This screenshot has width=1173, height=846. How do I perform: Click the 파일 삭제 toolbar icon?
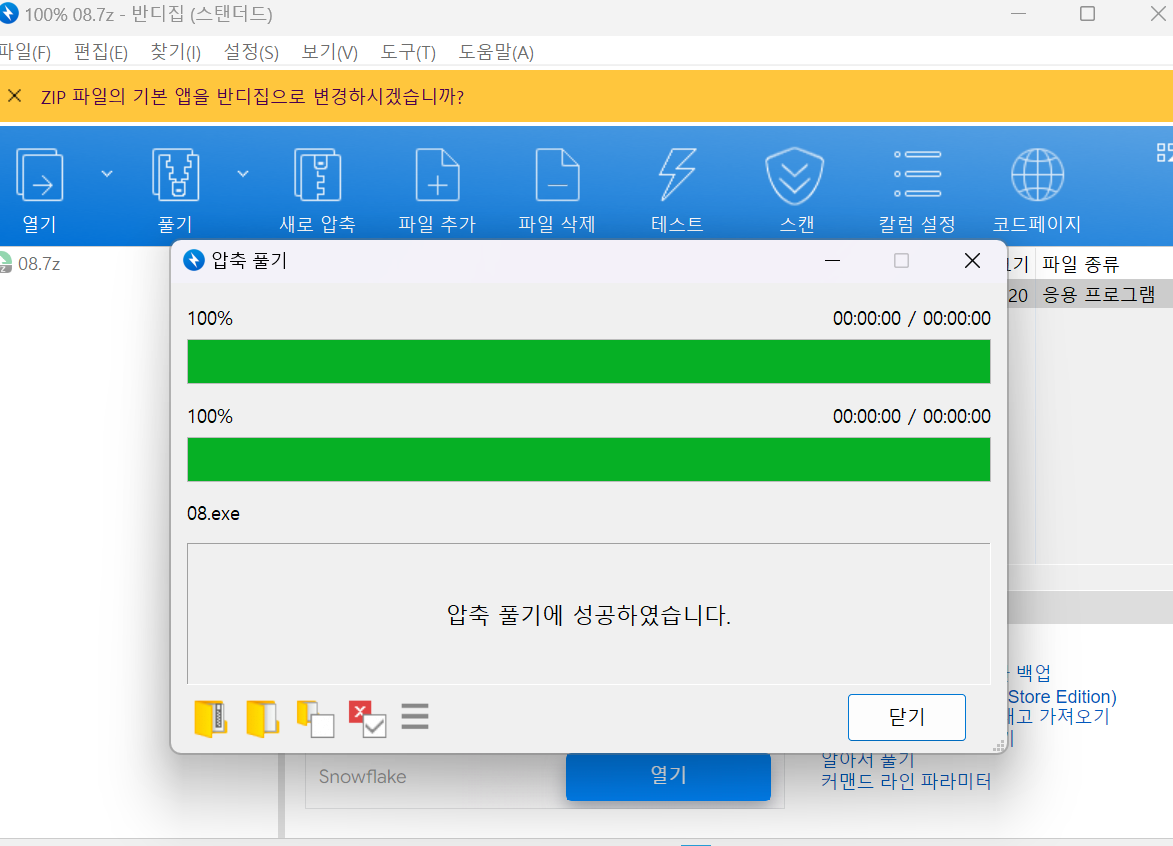click(557, 176)
